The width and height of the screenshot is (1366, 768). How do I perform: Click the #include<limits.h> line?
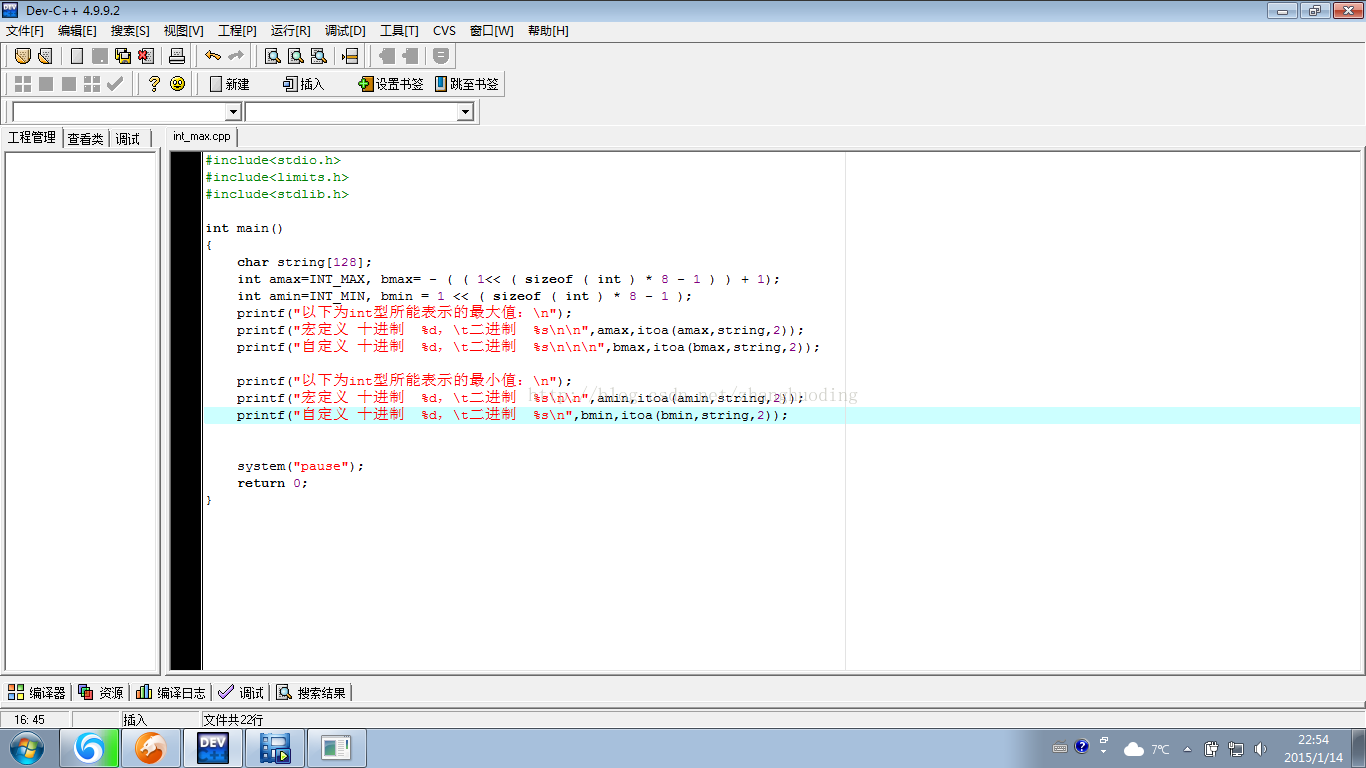(x=277, y=177)
